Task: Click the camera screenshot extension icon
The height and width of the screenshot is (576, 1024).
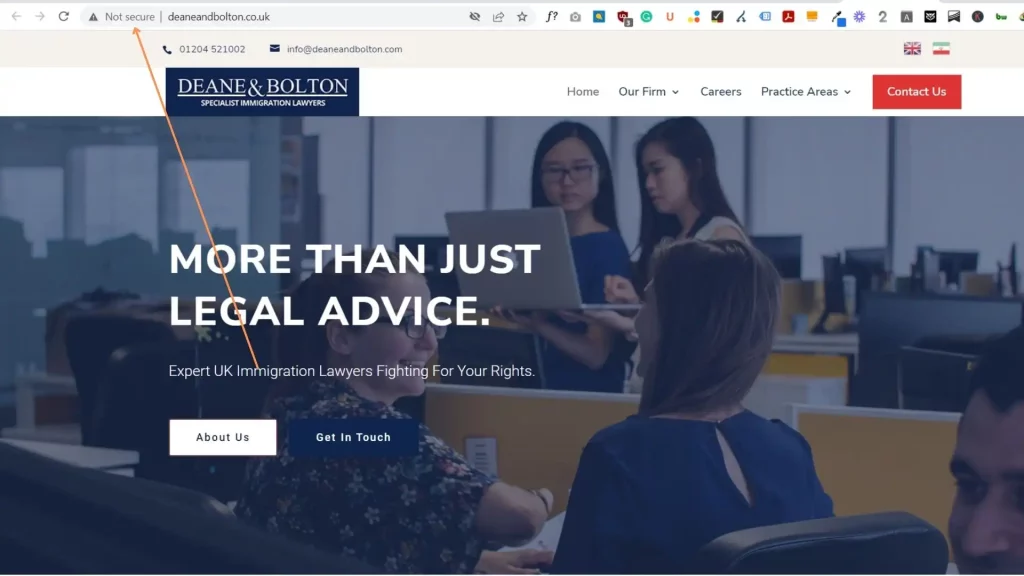Action: click(x=575, y=17)
